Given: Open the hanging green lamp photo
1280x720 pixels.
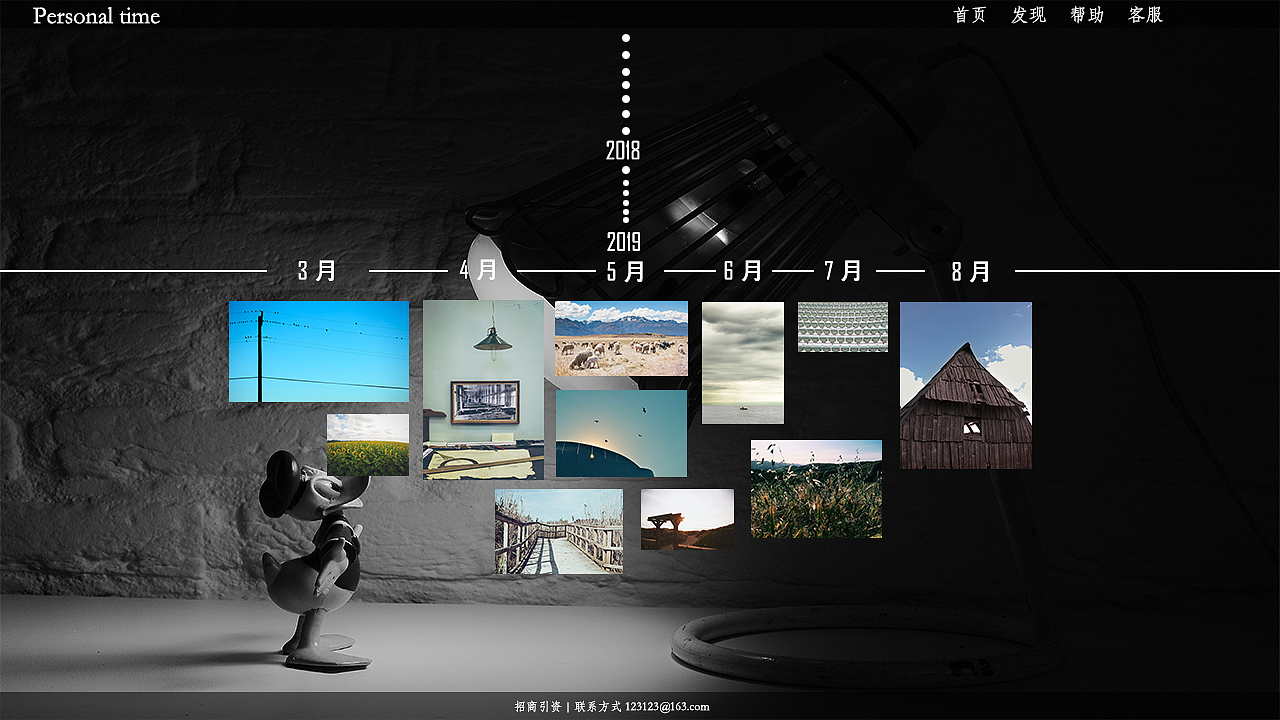Looking at the screenshot, I should pyautogui.click(x=484, y=390).
